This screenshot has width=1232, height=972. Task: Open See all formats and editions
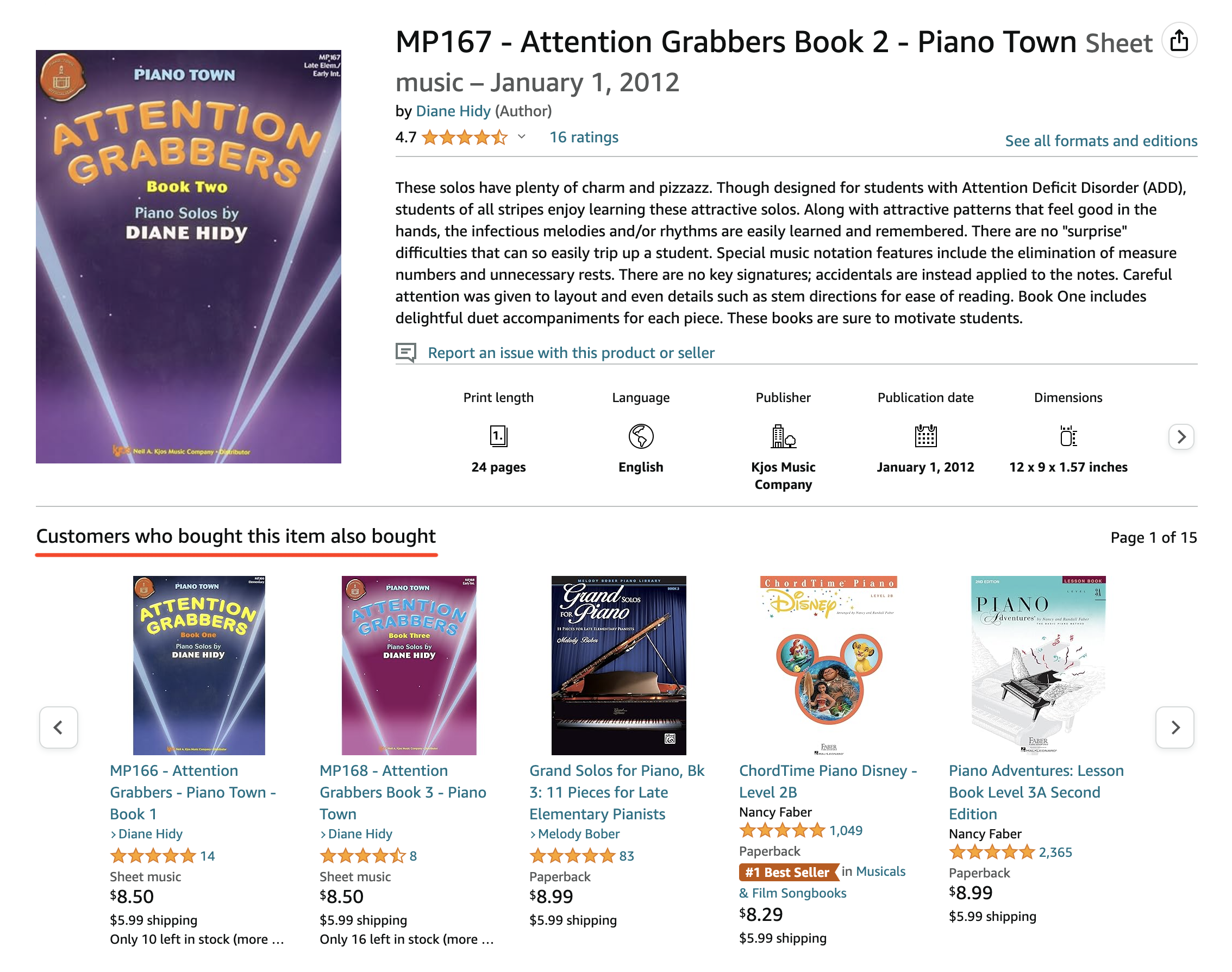coord(1100,141)
